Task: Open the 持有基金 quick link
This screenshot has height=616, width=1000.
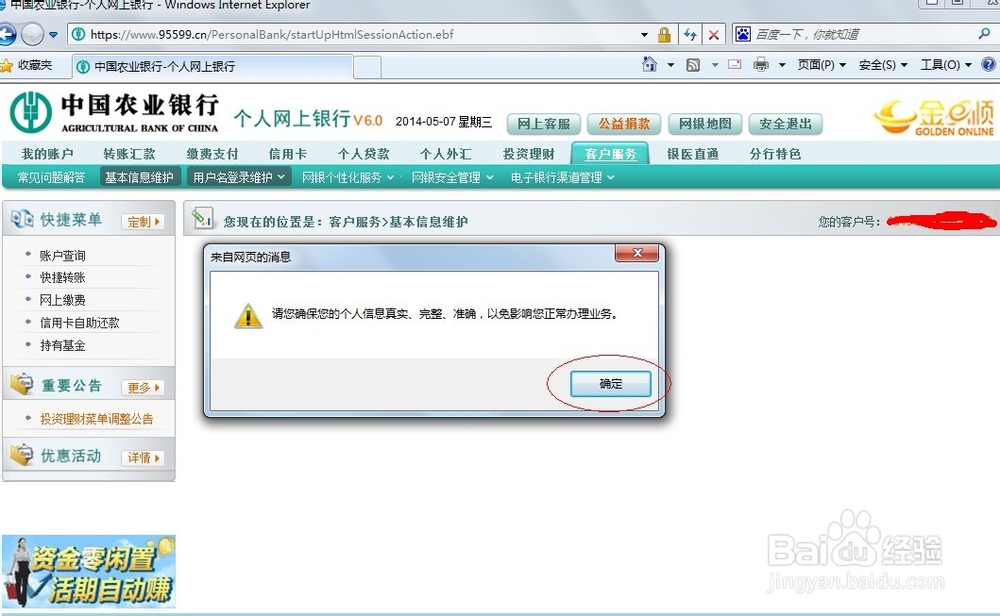Action: 62,345
